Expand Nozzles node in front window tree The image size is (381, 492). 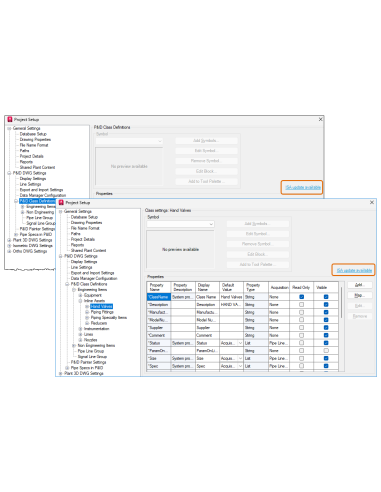80,340
